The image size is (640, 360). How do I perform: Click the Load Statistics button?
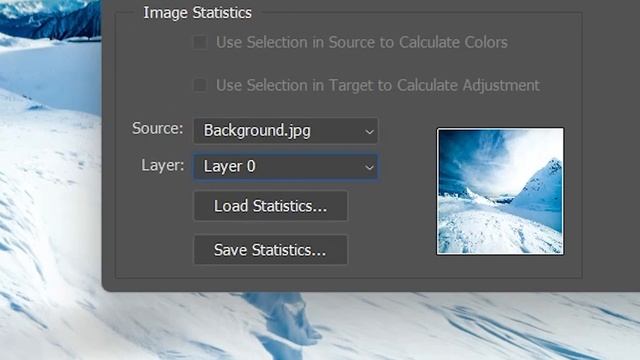(x=271, y=206)
